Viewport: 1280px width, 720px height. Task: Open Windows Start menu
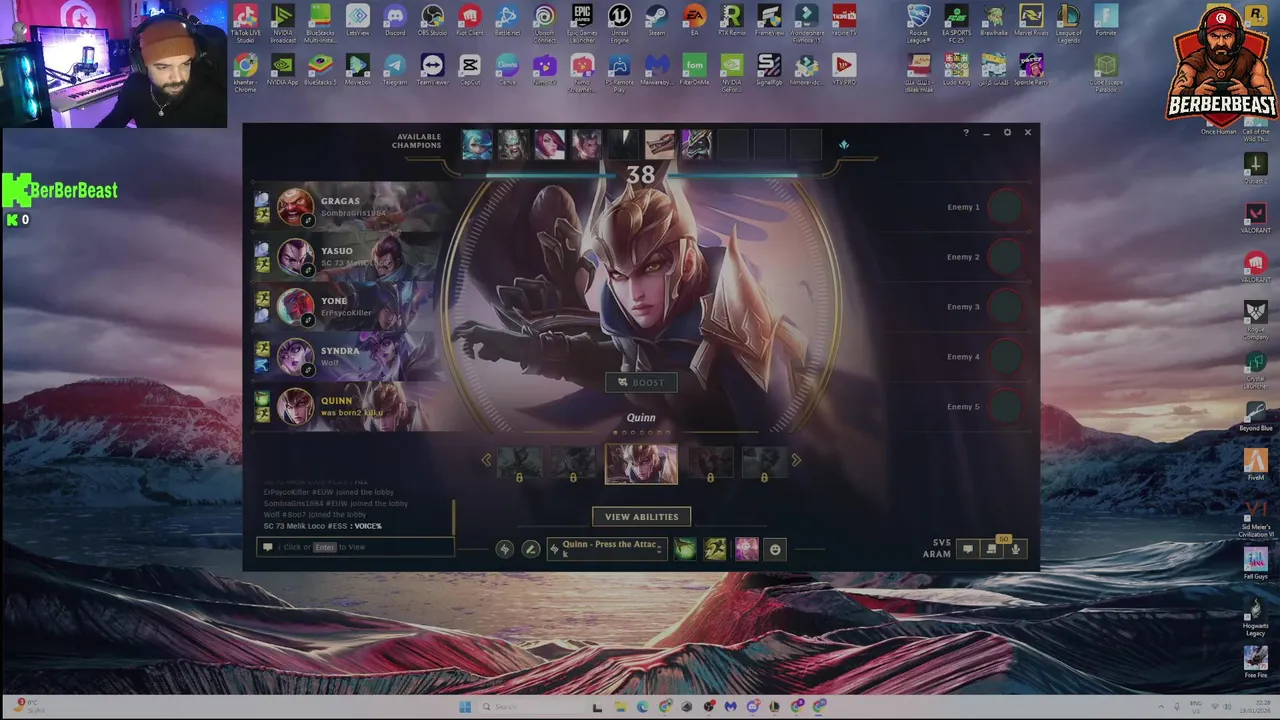click(465, 706)
